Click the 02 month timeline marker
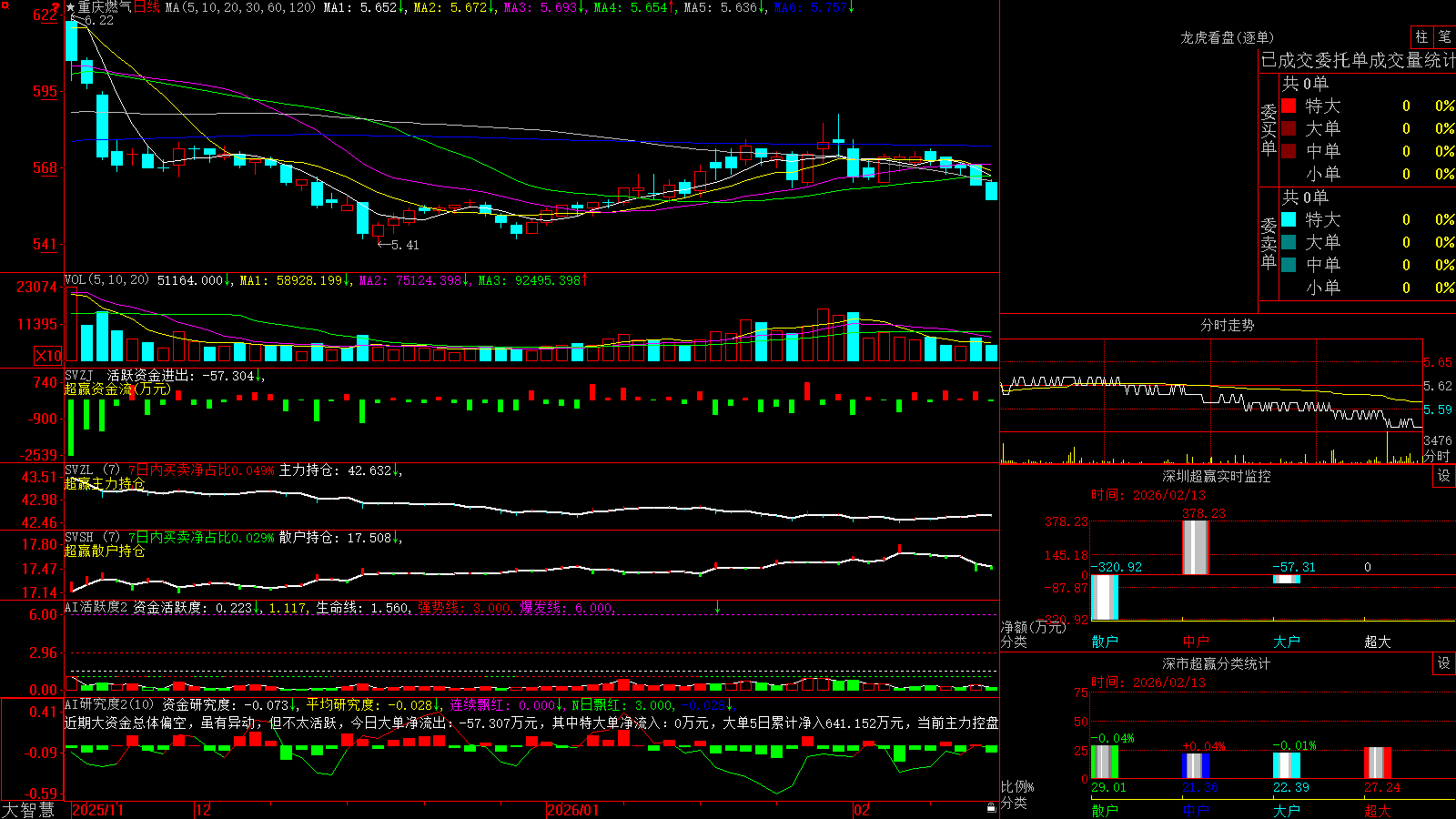The height and width of the screenshot is (819, 1456). point(862,810)
